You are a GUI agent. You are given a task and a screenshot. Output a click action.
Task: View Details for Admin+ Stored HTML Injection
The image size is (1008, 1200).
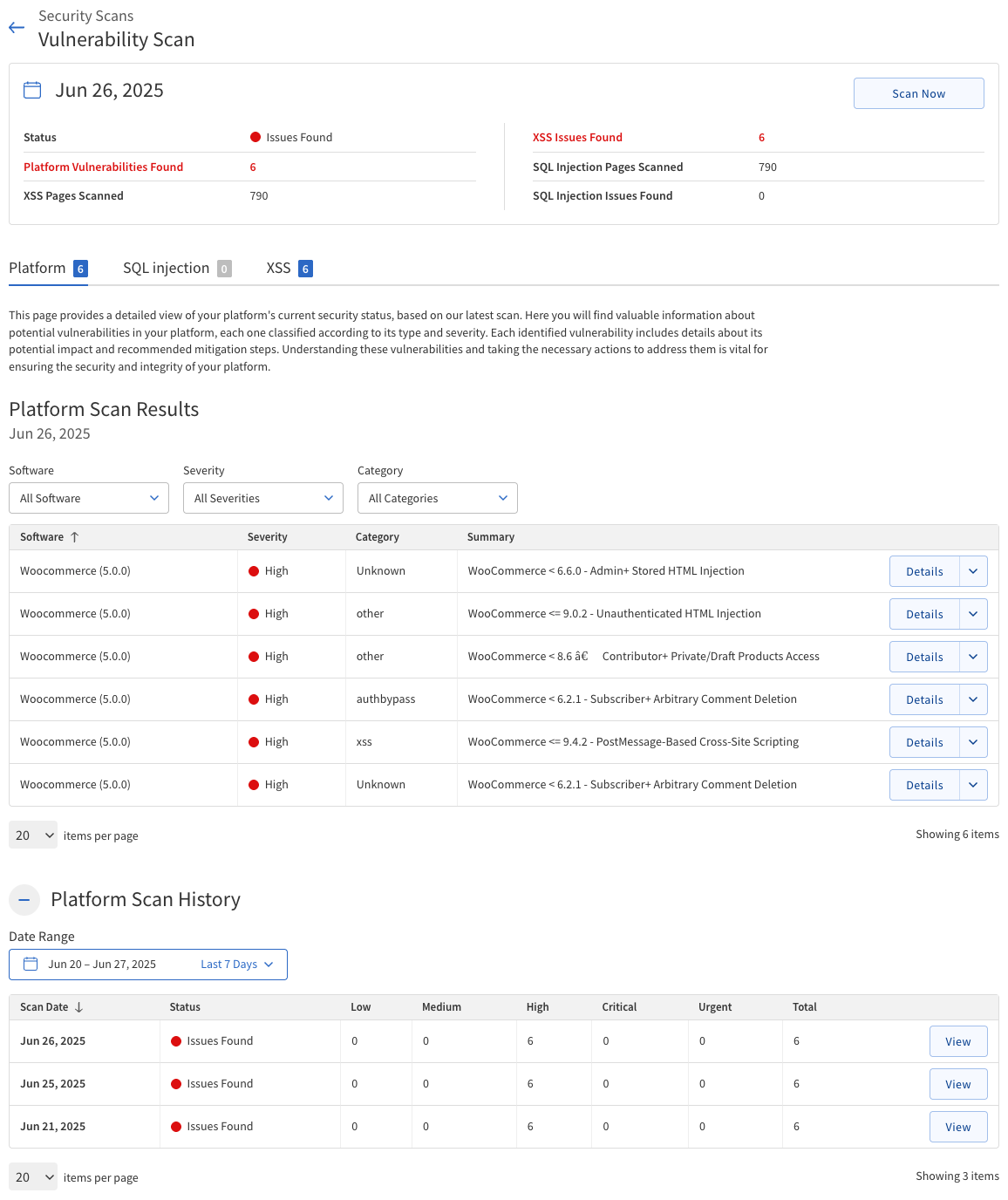(x=924, y=571)
